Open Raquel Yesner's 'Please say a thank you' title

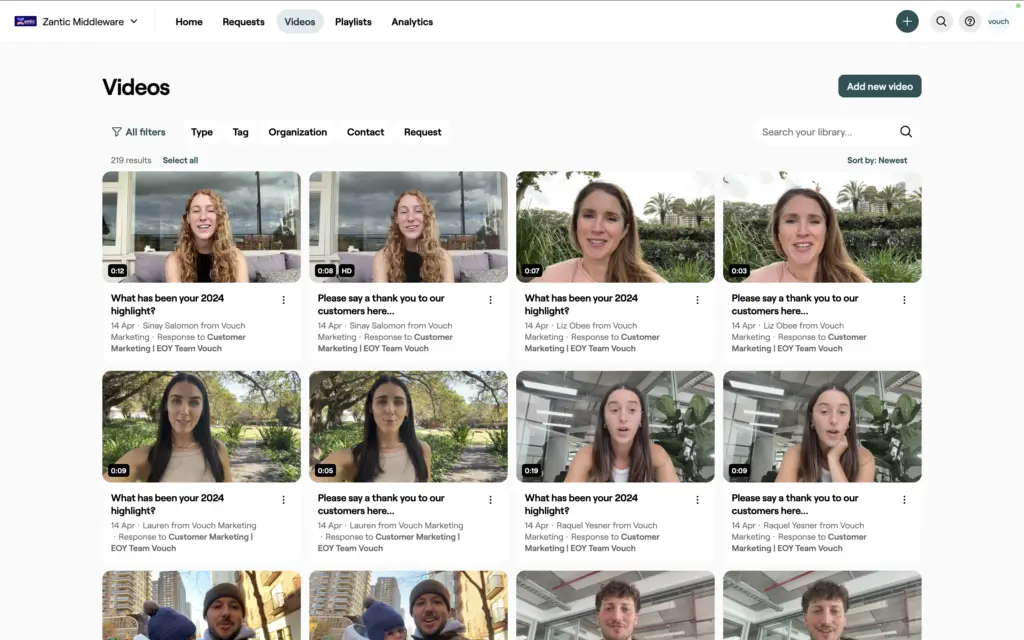[795, 504]
